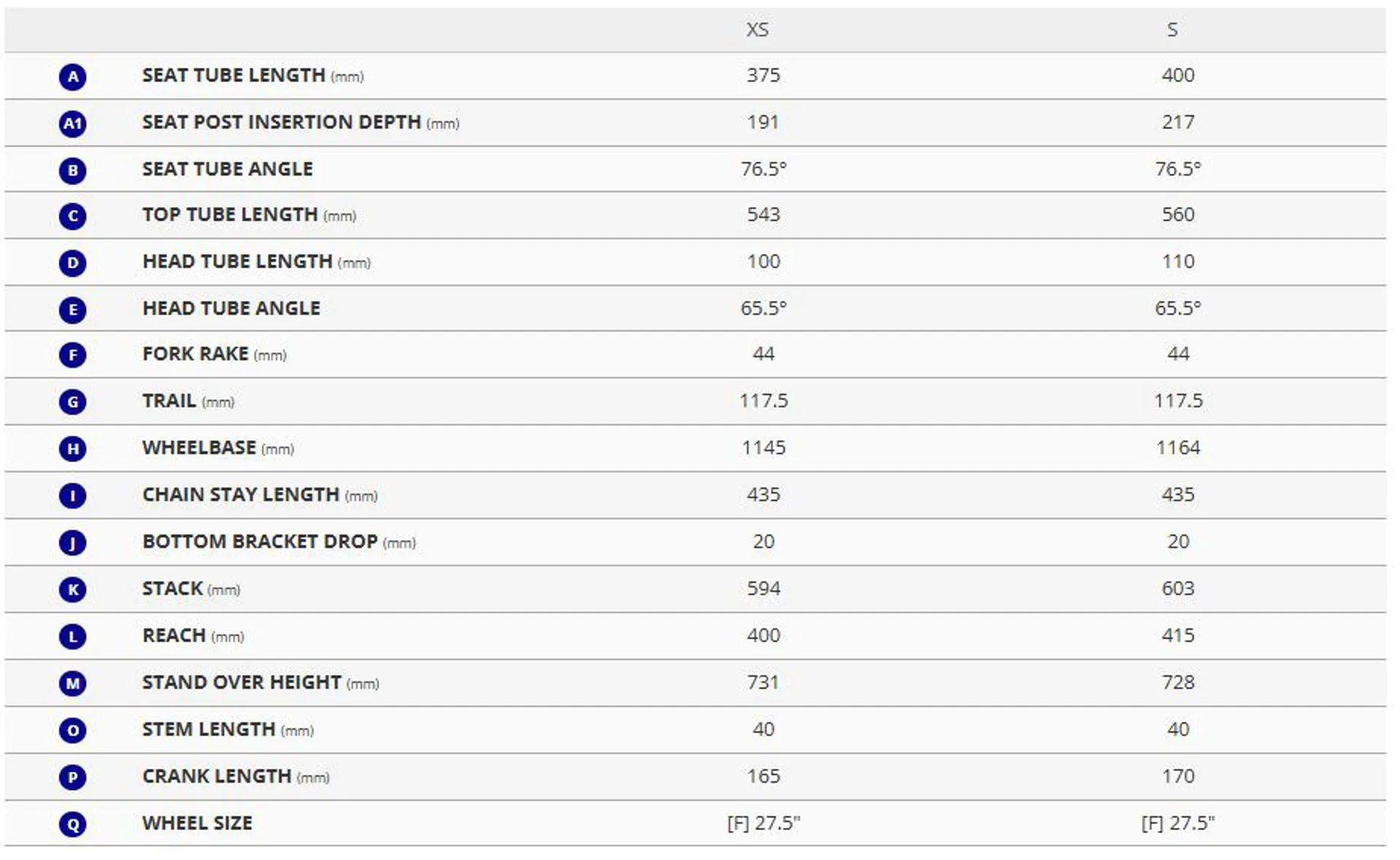Click the S crank length value 170
The image size is (1400, 860).
pos(1178,776)
